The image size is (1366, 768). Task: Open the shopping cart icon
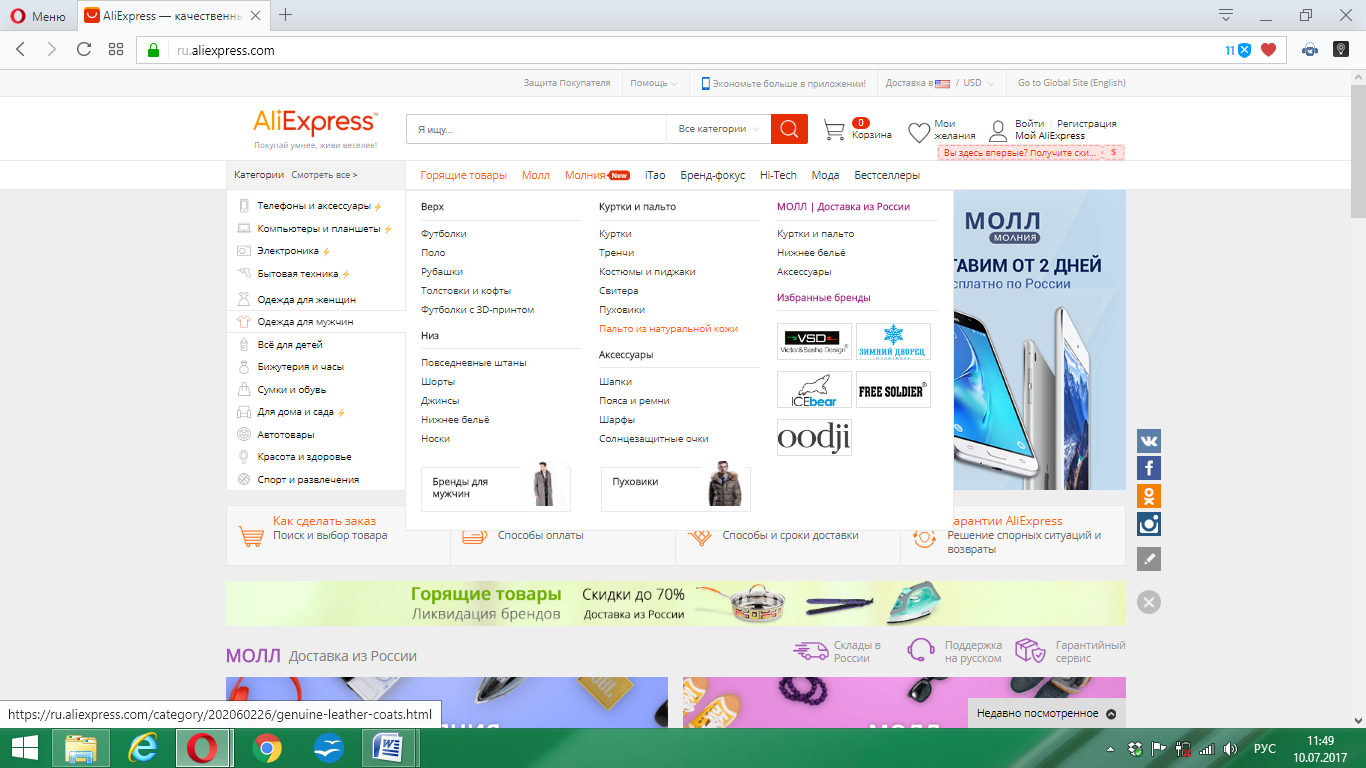pos(834,130)
